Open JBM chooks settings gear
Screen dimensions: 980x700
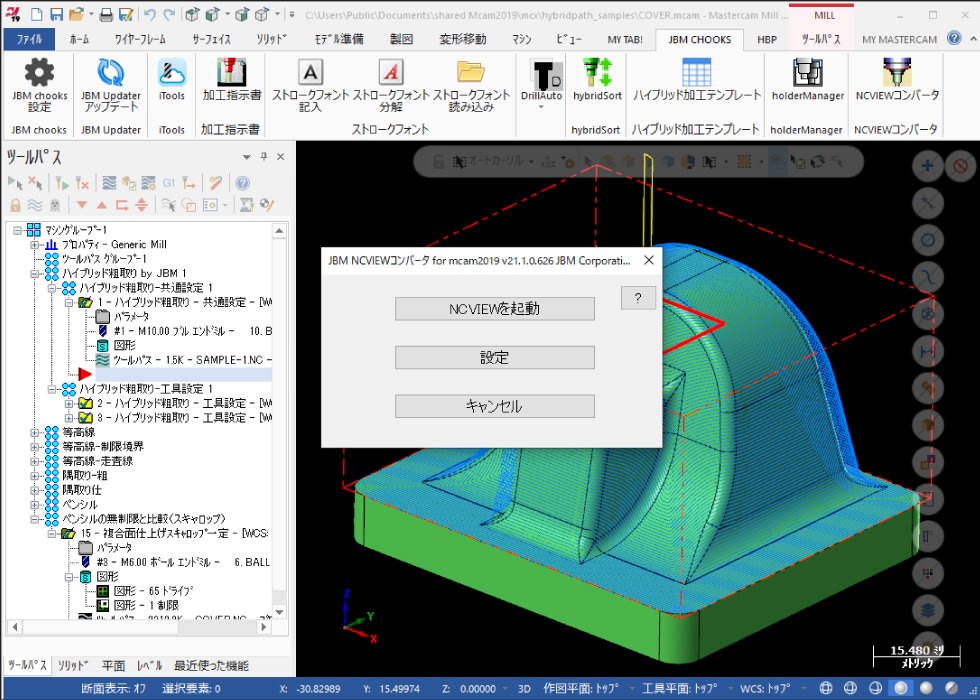click(x=39, y=74)
